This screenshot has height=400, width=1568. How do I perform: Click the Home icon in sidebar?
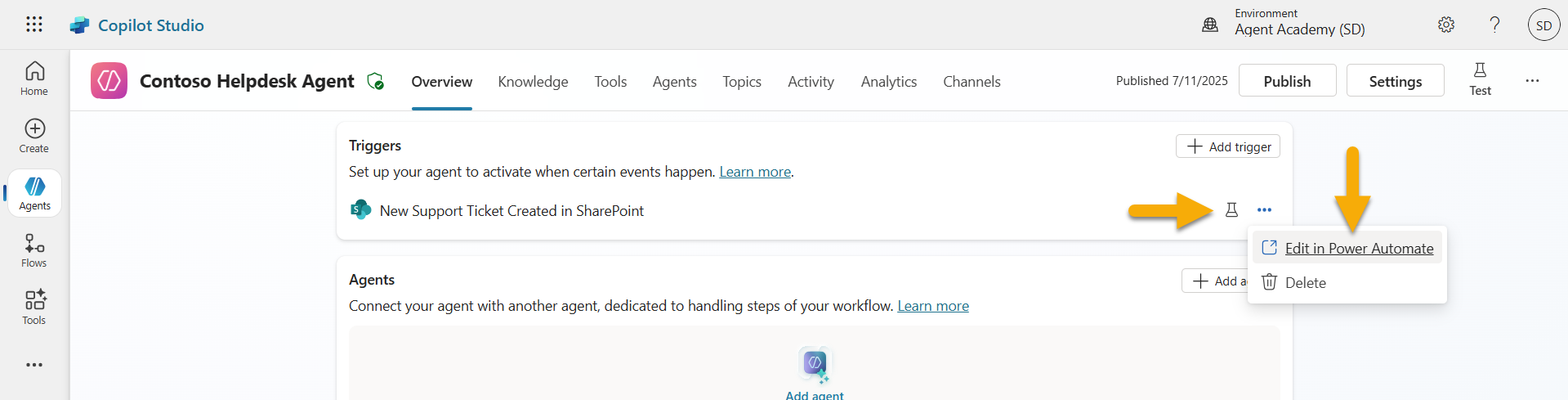[34, 79]
